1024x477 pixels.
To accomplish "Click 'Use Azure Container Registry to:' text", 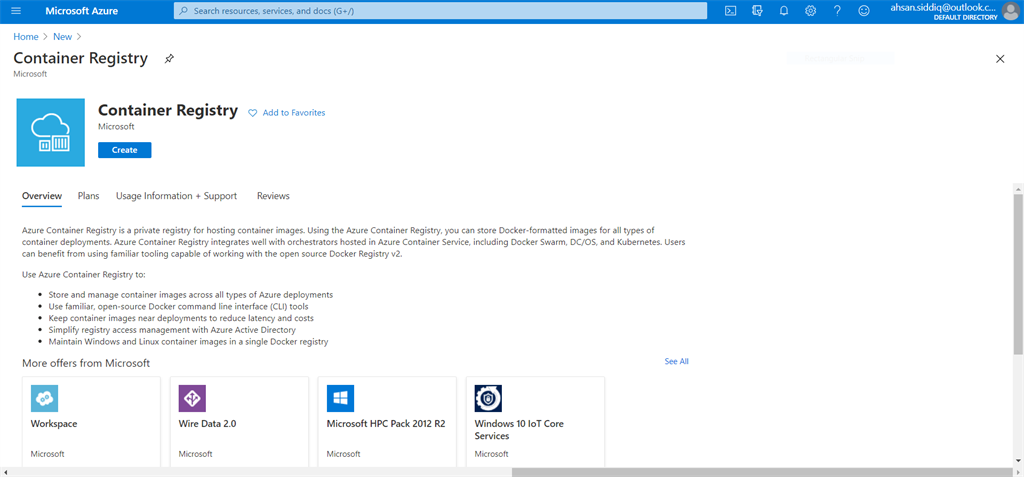I will (x=84, y=274).
